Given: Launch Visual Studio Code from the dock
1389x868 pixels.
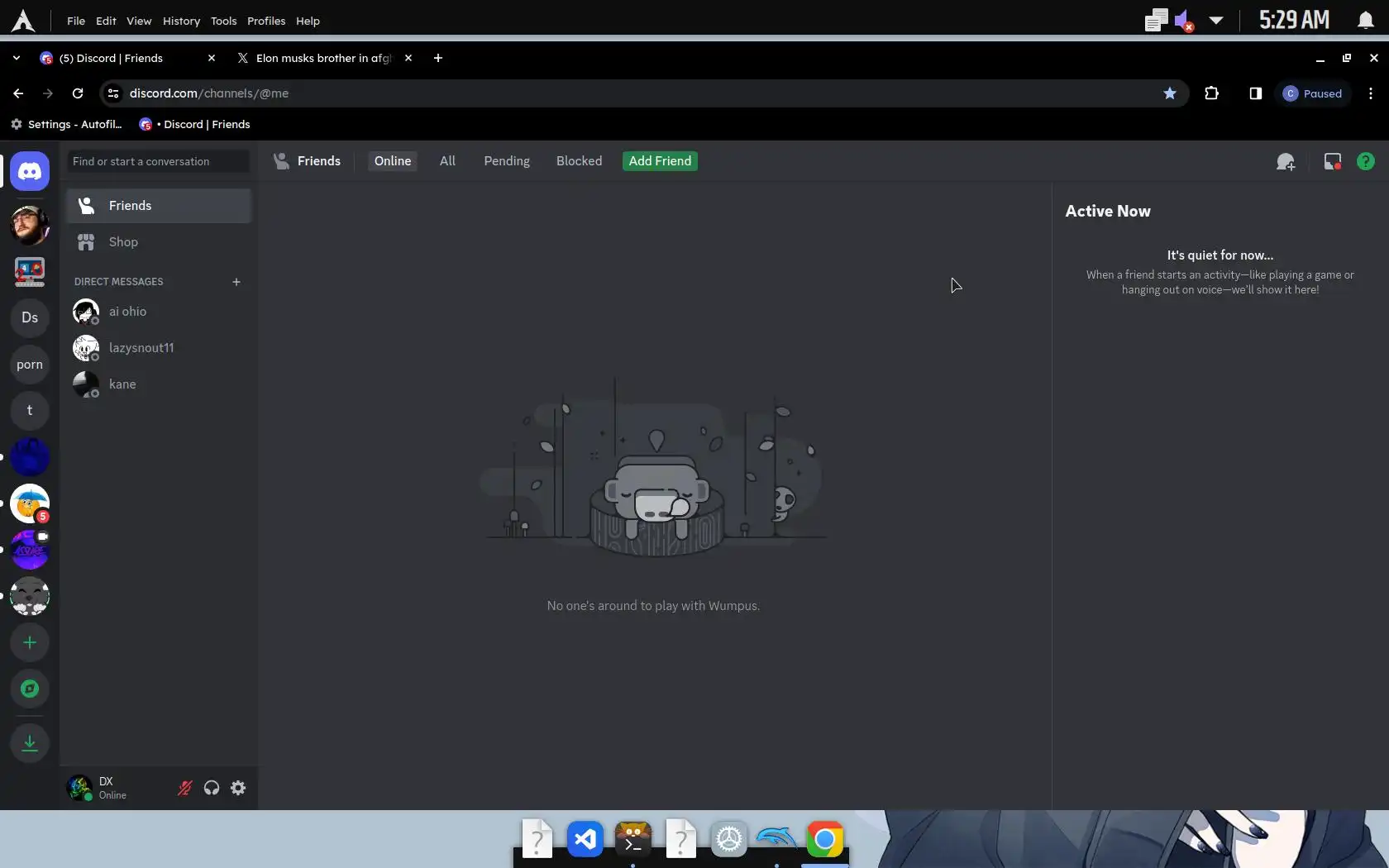Looking at the screenshot, I should click(x=585, y=840).
